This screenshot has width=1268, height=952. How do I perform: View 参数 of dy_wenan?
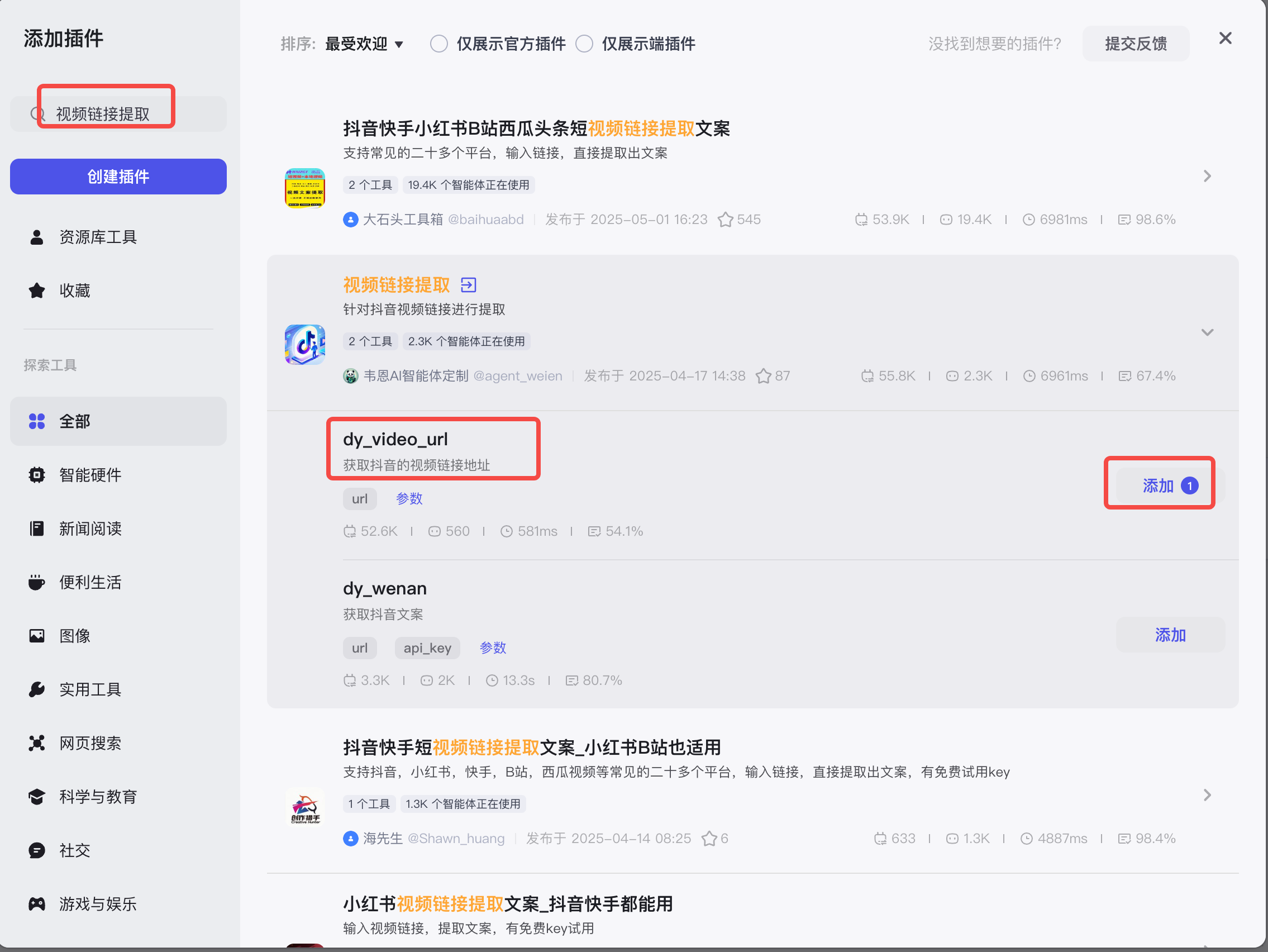click(x=493, y=648)
